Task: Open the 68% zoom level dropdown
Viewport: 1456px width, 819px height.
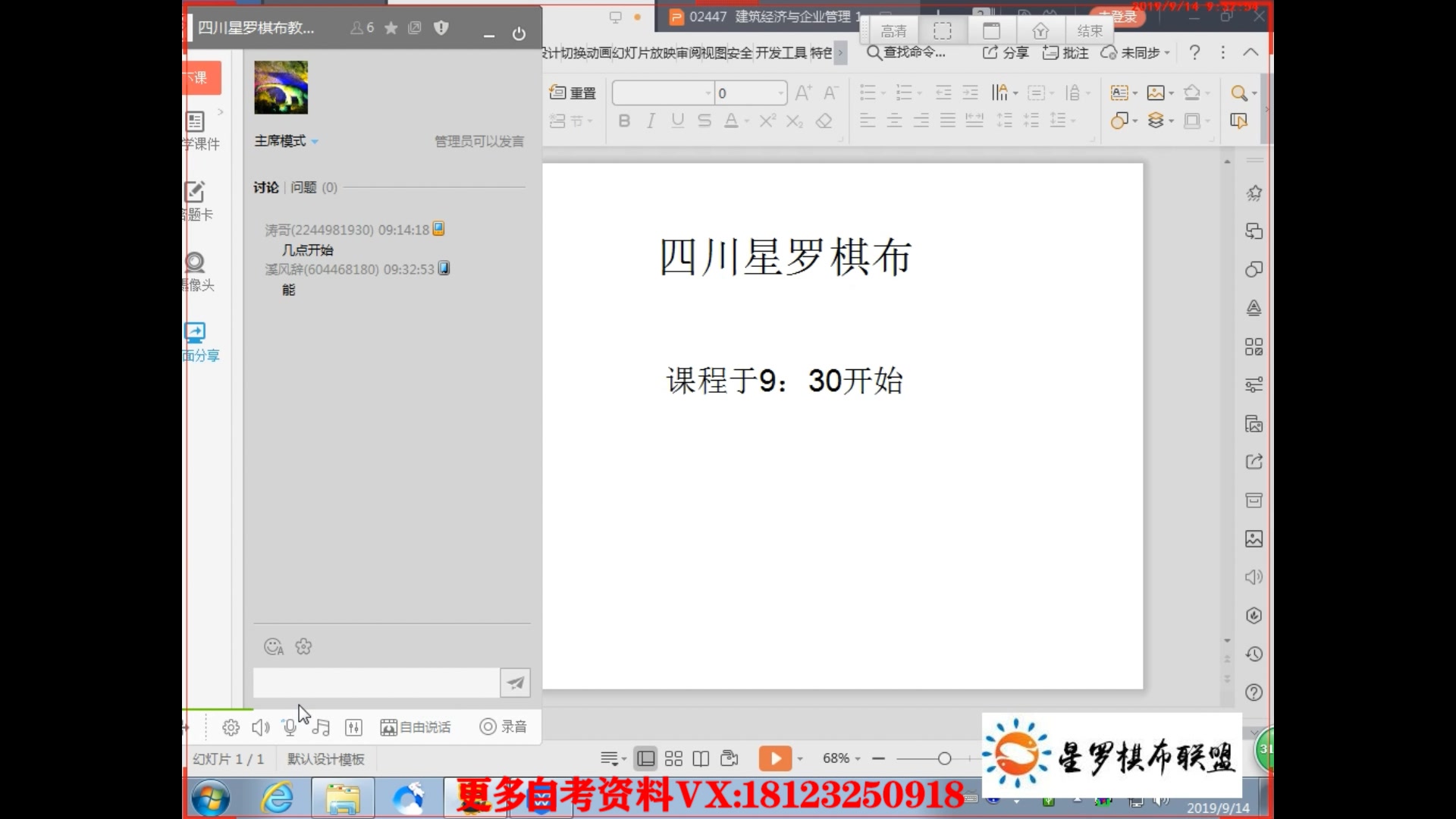Action: pyautogui.click(x=839, y=758)
